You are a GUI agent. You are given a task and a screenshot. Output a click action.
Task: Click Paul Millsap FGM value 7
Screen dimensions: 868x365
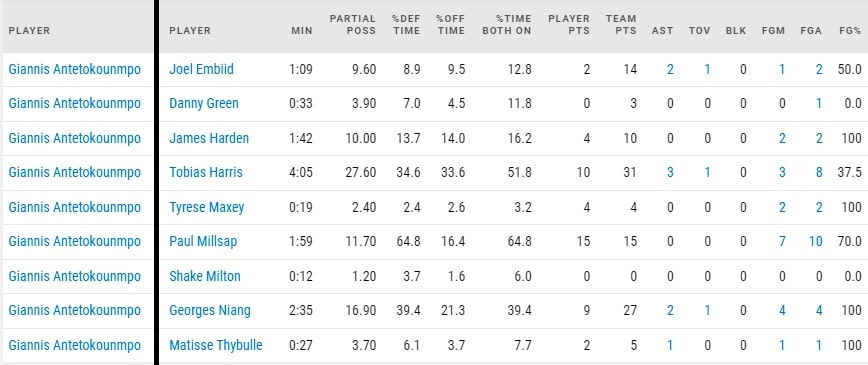tap(782, 241)
